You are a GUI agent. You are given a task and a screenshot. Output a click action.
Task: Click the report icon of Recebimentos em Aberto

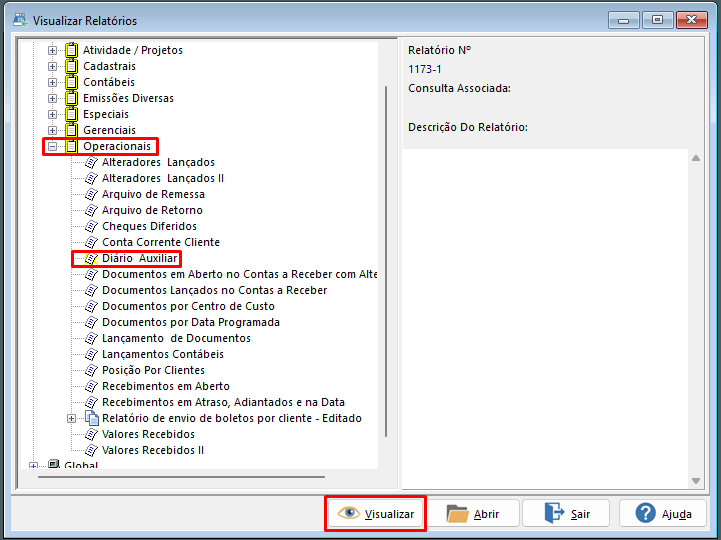[92, 386]
